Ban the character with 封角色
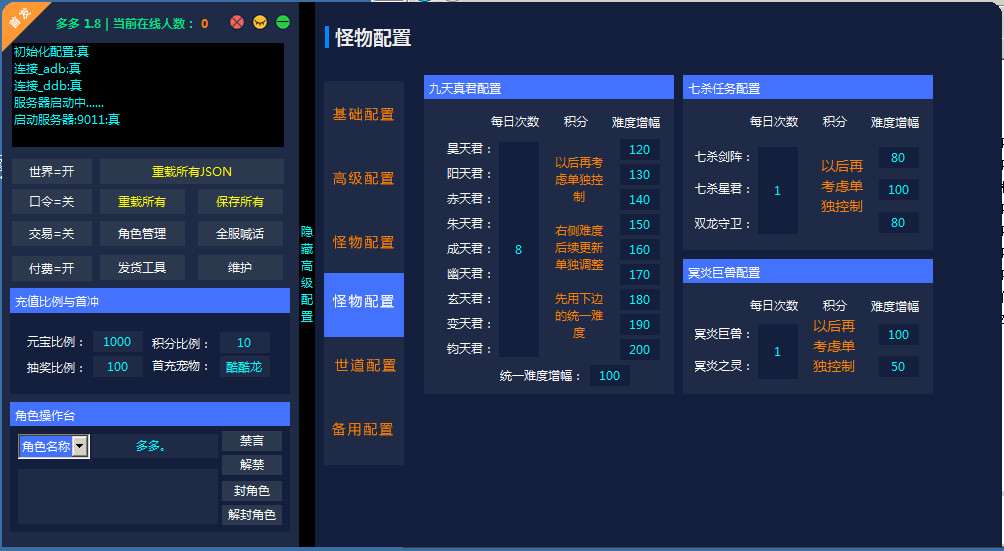The width and height of the screenshot is (1004, 551). 252,491
